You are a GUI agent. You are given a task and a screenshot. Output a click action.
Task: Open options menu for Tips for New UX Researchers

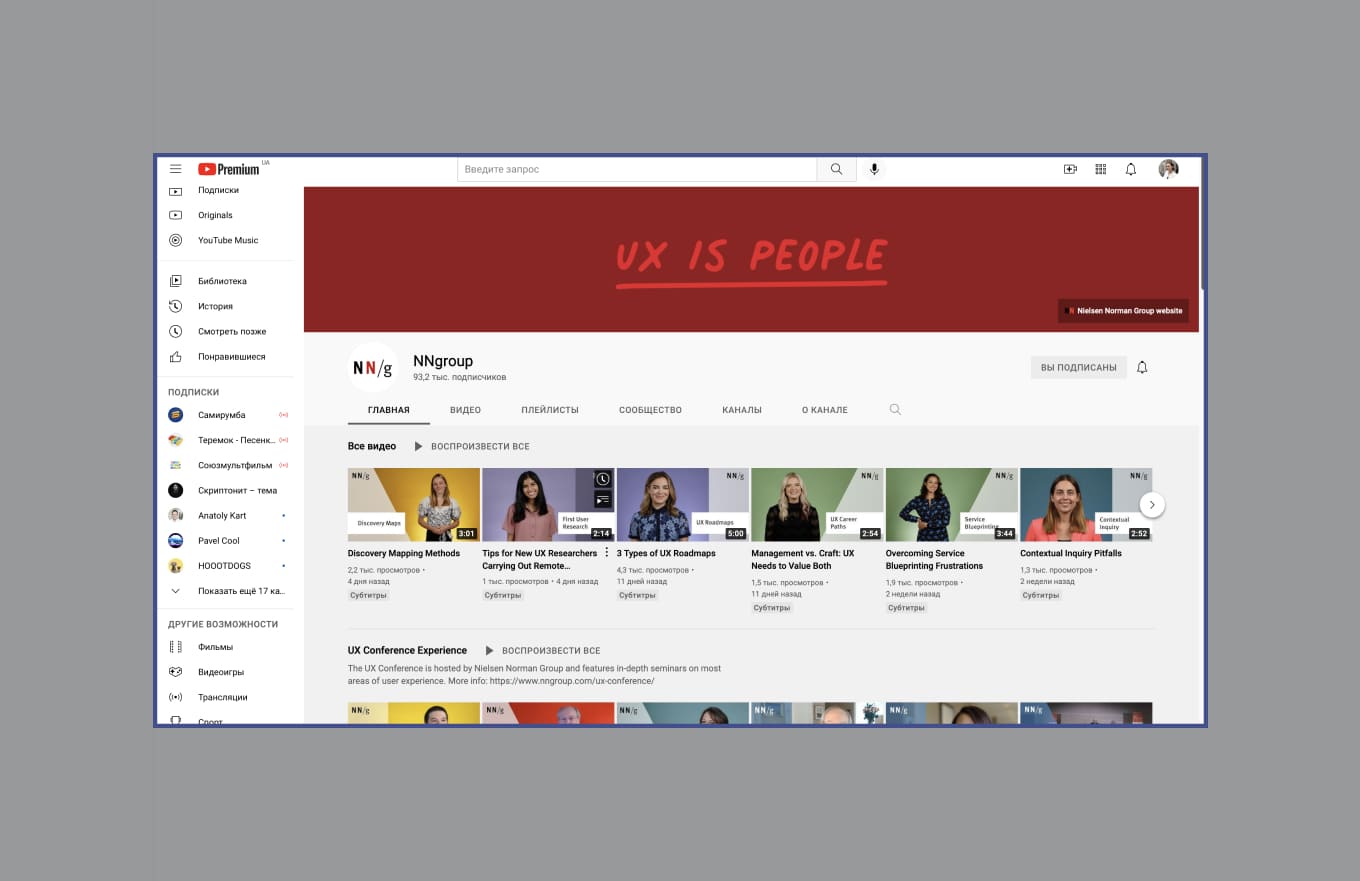click(606, 553)
